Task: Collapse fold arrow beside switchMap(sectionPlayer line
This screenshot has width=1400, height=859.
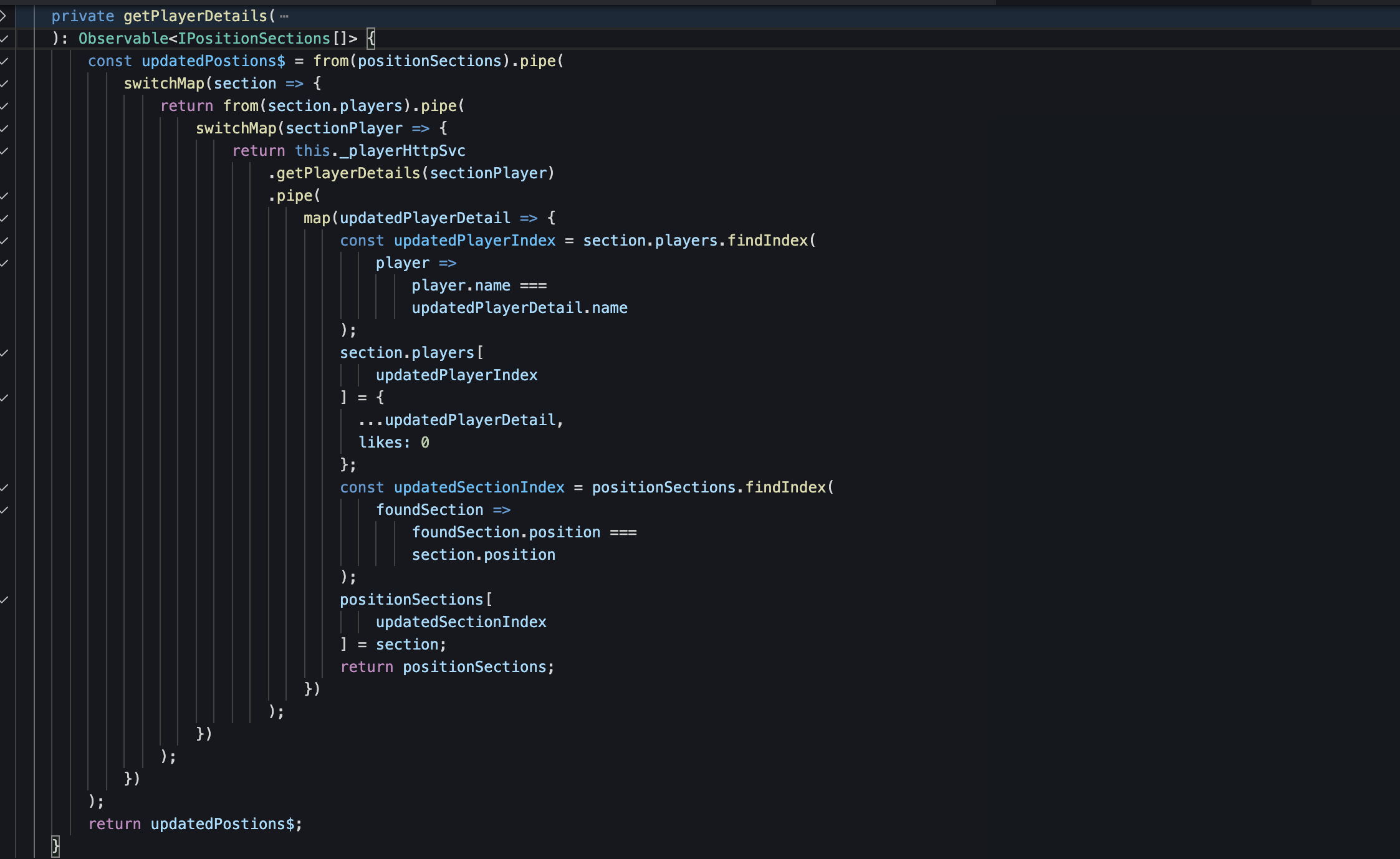Action: (x=4, y=128)
